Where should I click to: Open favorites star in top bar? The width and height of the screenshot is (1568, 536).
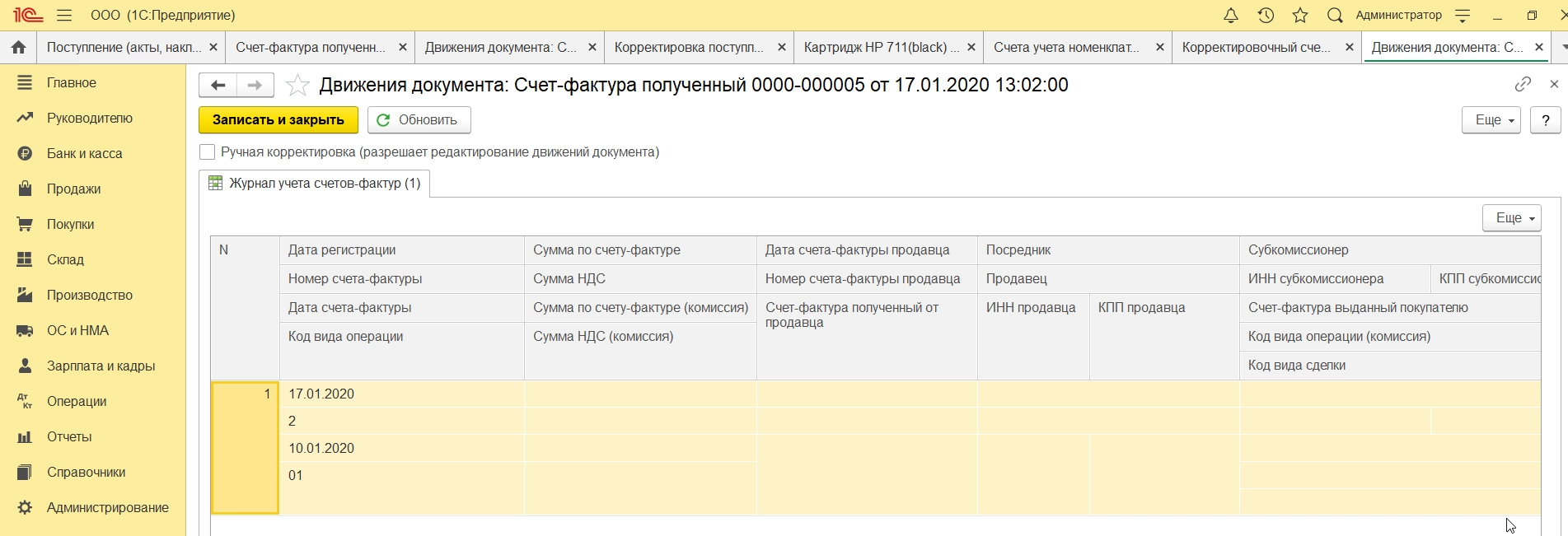[x=1300, y=16]
